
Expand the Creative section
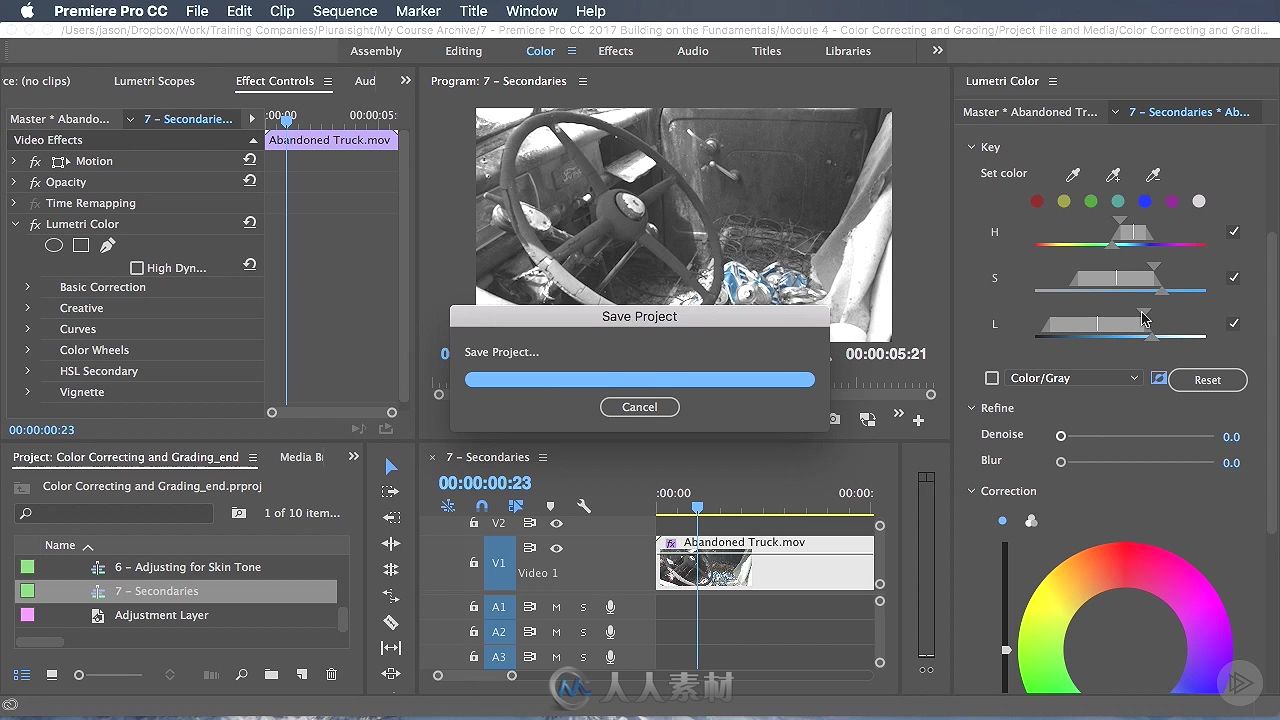pyautogui.click(x=27, y=308)
